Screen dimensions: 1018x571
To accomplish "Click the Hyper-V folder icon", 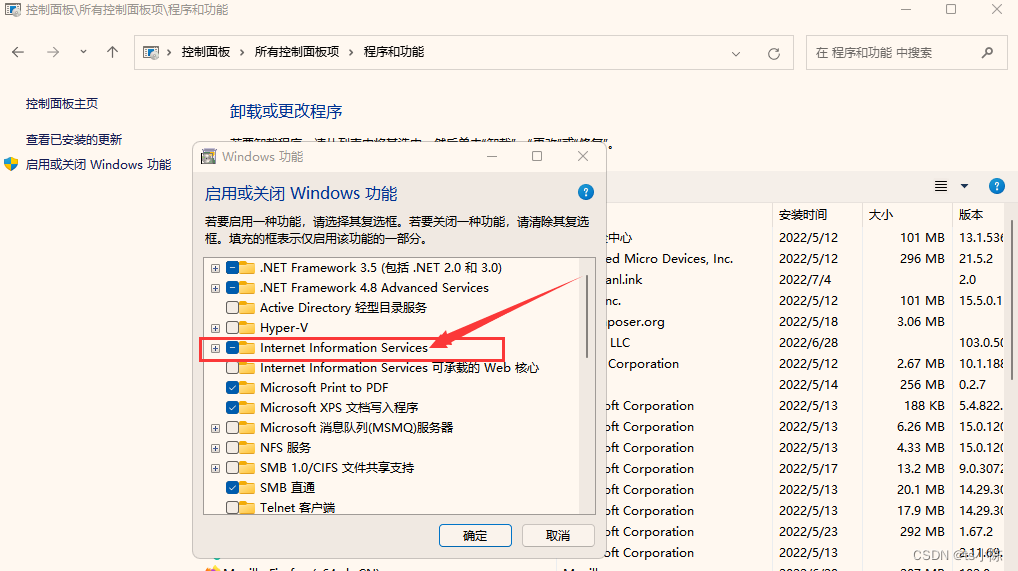I will click(x=247, y=327).
